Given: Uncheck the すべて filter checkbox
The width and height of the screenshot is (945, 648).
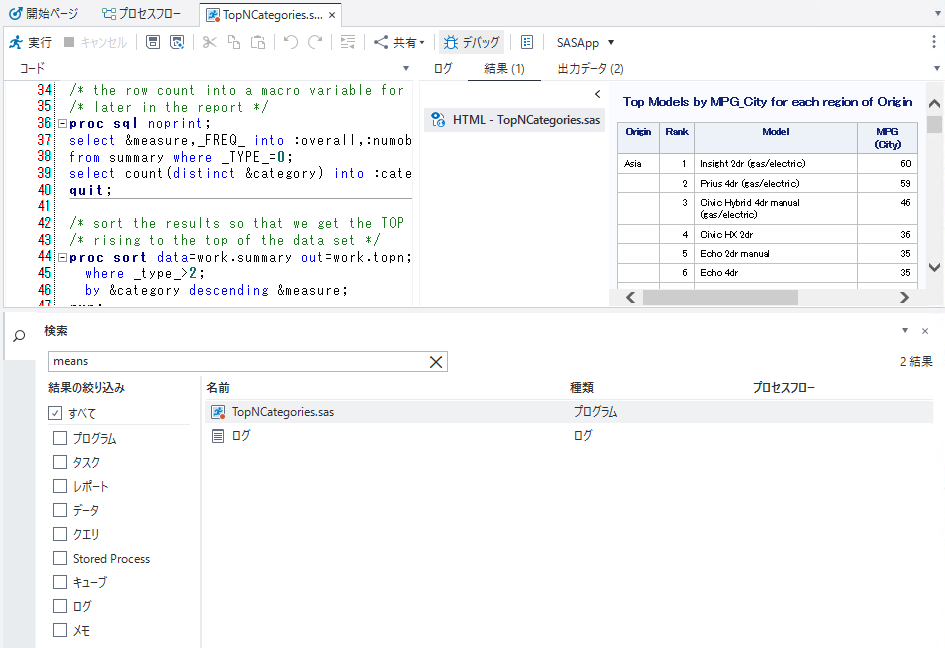Looking at the screenshot, I should (55, 413).
